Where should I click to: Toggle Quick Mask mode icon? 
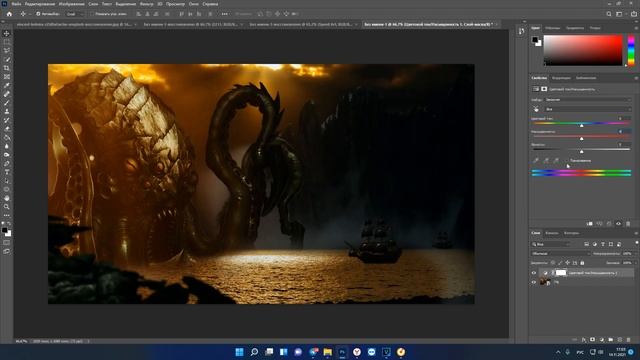click(7, 242)
